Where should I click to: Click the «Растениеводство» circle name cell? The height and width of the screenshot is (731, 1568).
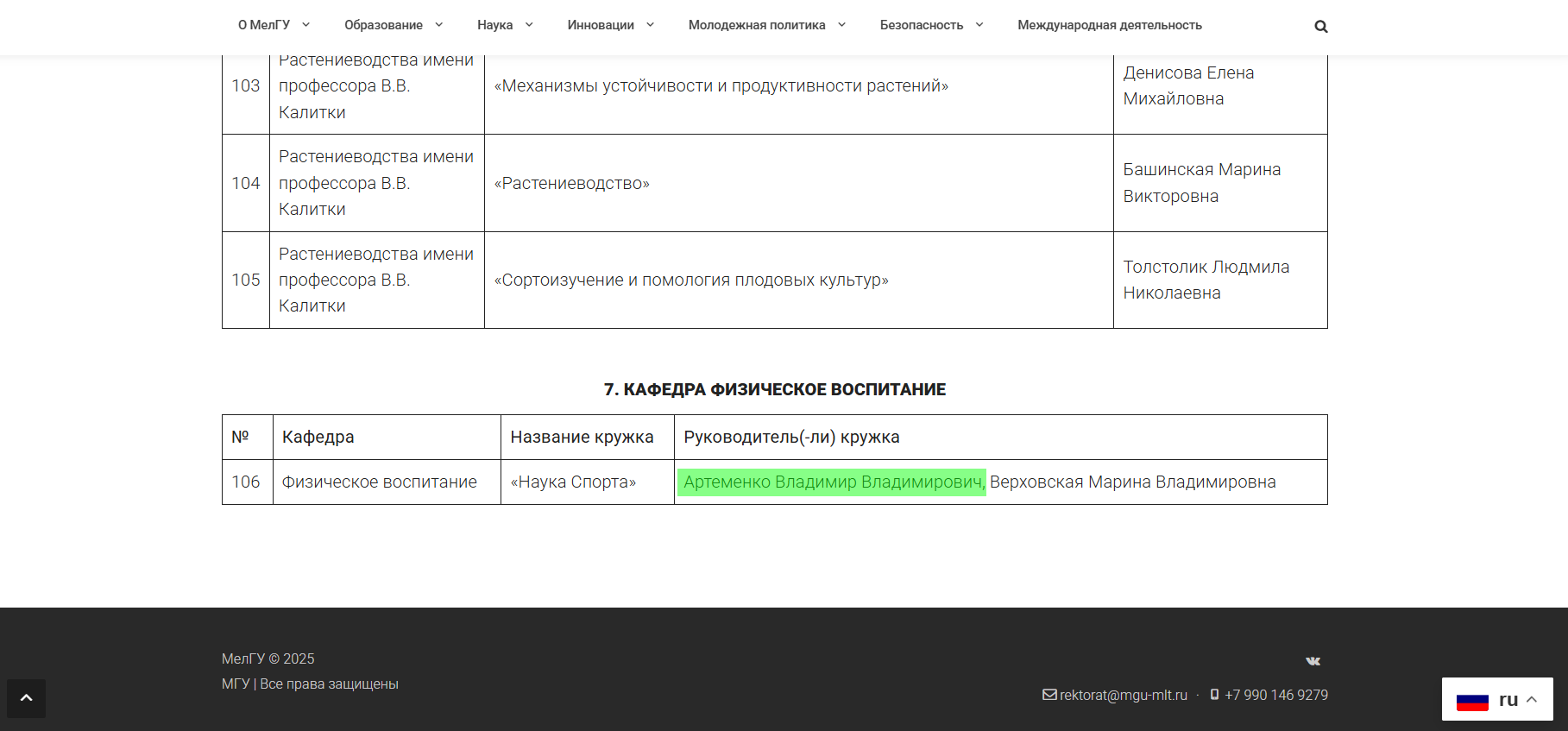coord(799,183)
